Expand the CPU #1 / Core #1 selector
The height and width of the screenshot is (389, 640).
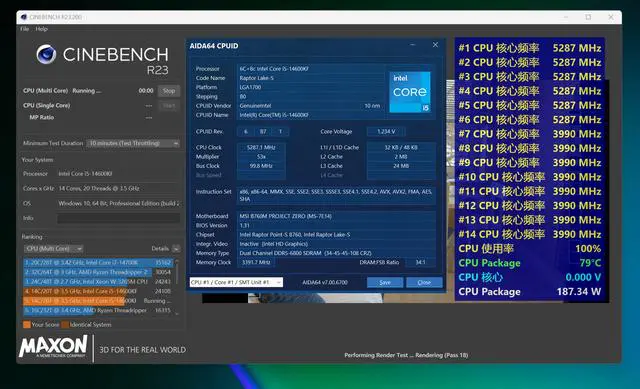(x=236, y=282)
